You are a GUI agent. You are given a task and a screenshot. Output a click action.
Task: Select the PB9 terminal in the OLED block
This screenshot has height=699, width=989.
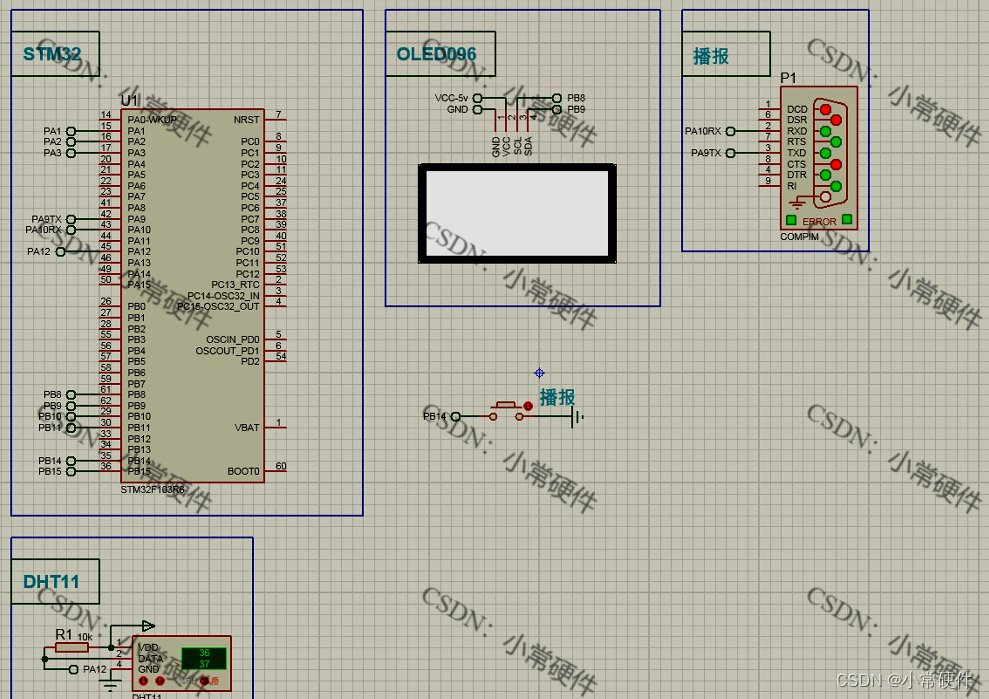tap(557, 110)
